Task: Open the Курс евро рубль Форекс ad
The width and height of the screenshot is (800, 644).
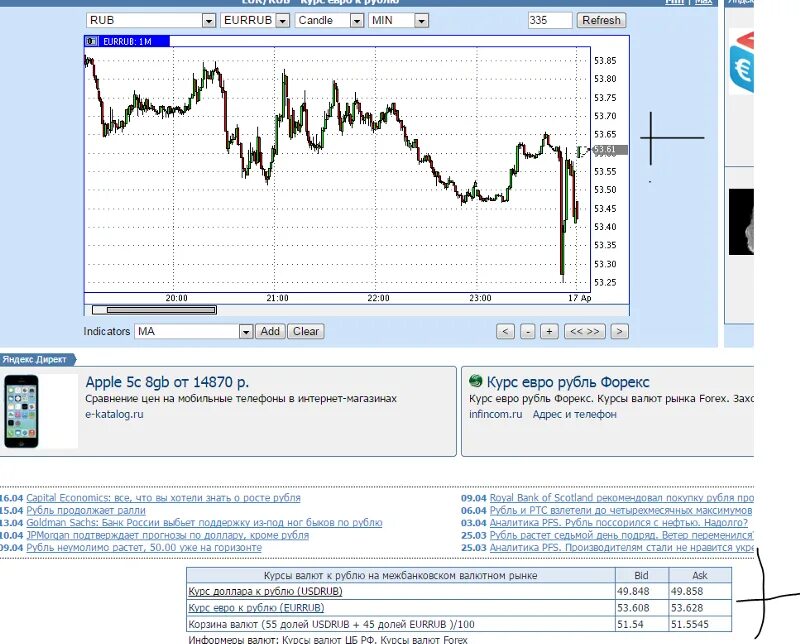Action: pos(568,382)
